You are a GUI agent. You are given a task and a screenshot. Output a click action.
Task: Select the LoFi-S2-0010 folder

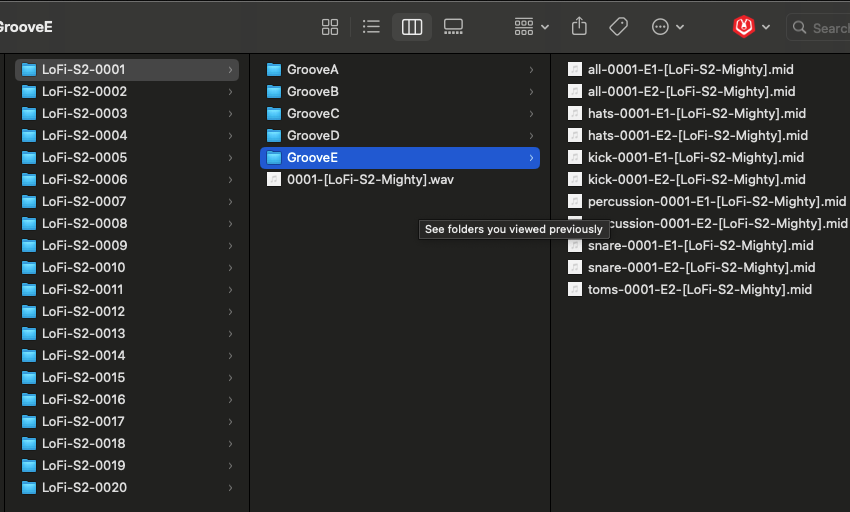tap(84, 267)
